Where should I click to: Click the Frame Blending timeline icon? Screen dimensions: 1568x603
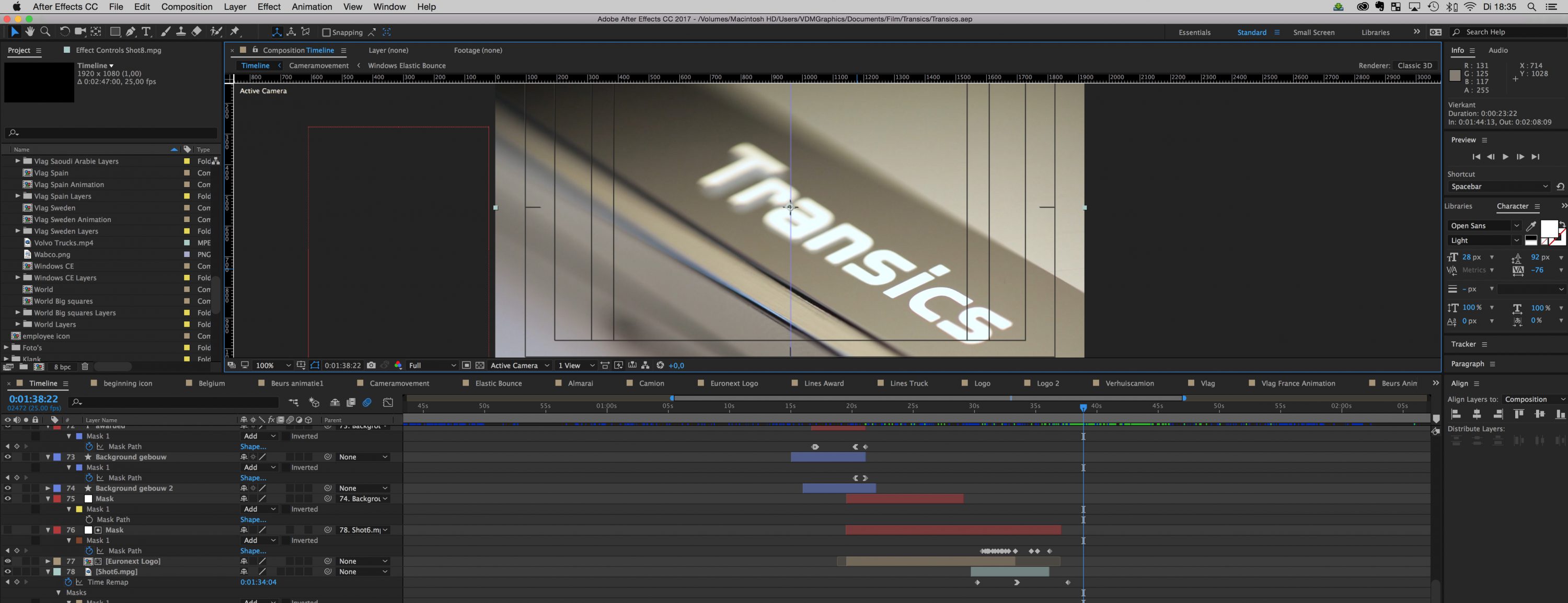[x=351, y=402]
